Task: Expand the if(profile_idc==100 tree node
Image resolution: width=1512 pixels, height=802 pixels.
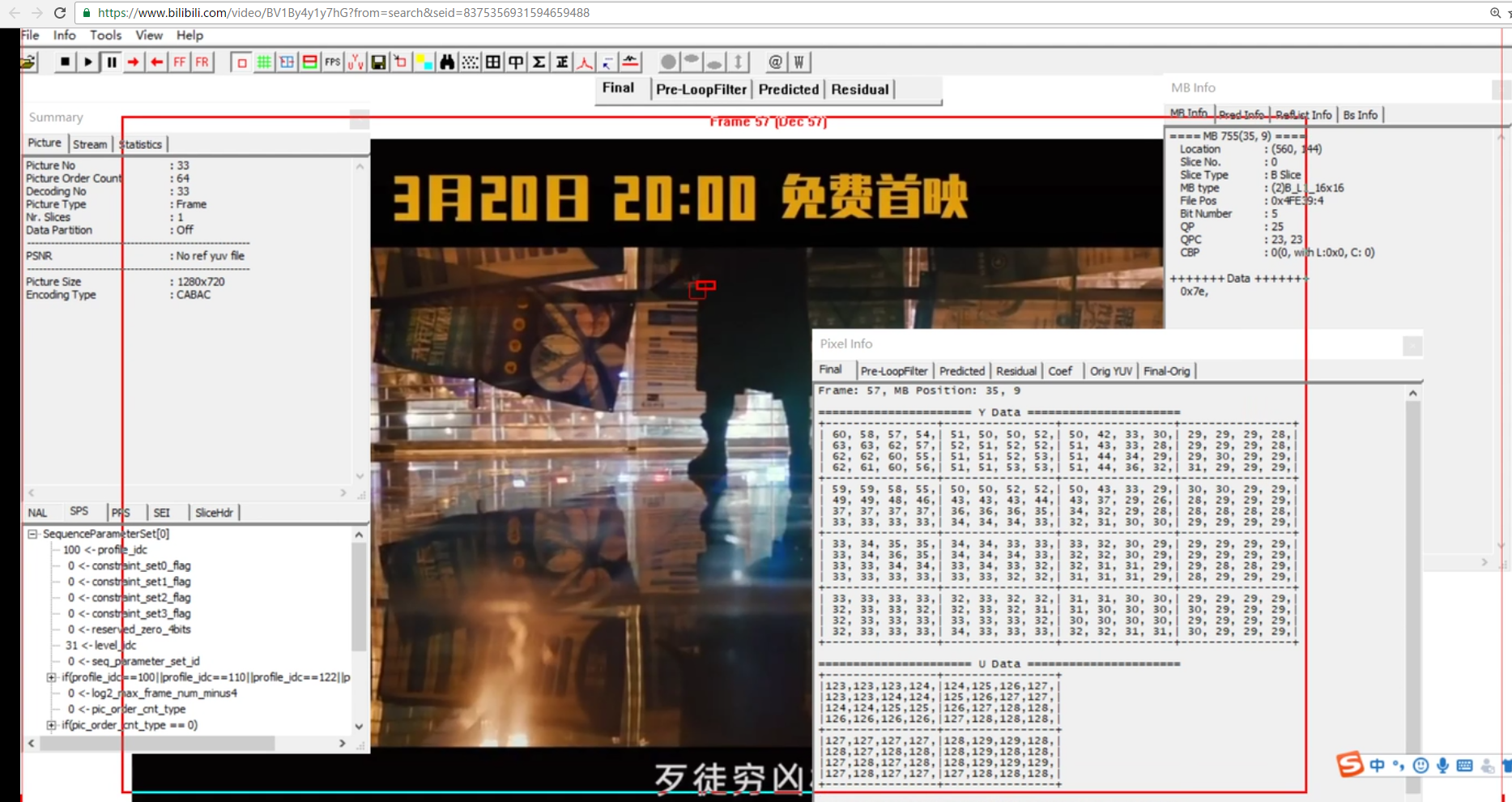Action: [51, 677]
